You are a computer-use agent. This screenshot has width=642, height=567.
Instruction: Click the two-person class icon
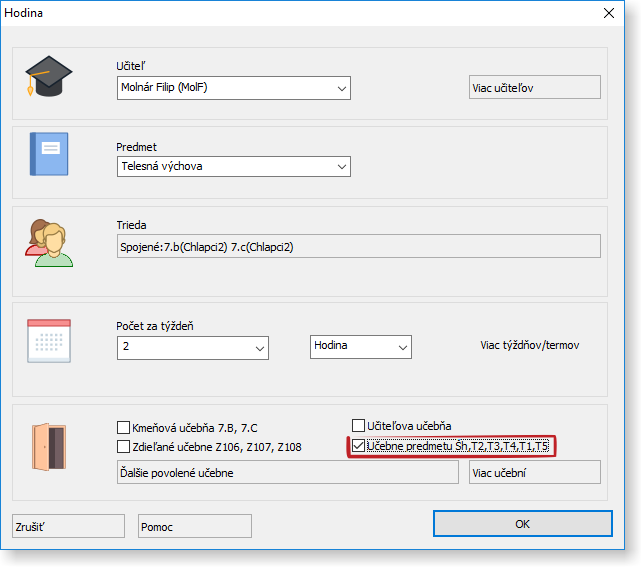[49, 242]
